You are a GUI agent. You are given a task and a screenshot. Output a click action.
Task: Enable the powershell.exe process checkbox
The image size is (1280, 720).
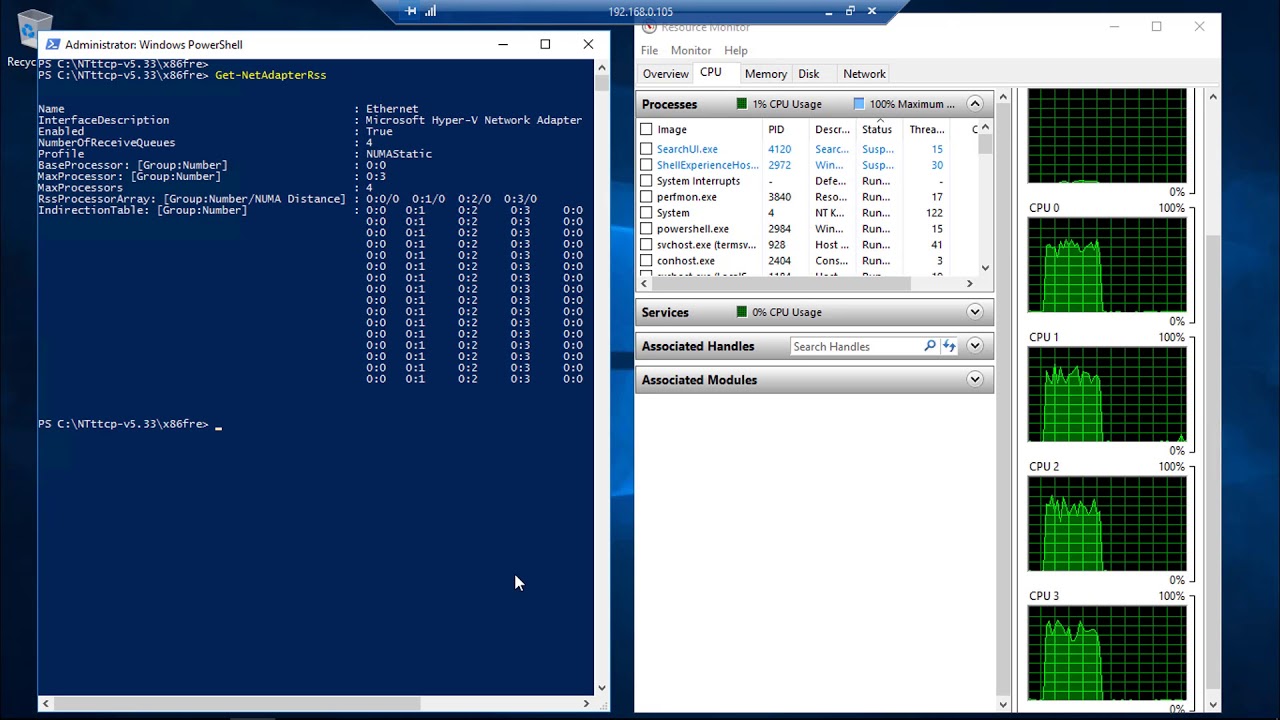coord(646,229)
